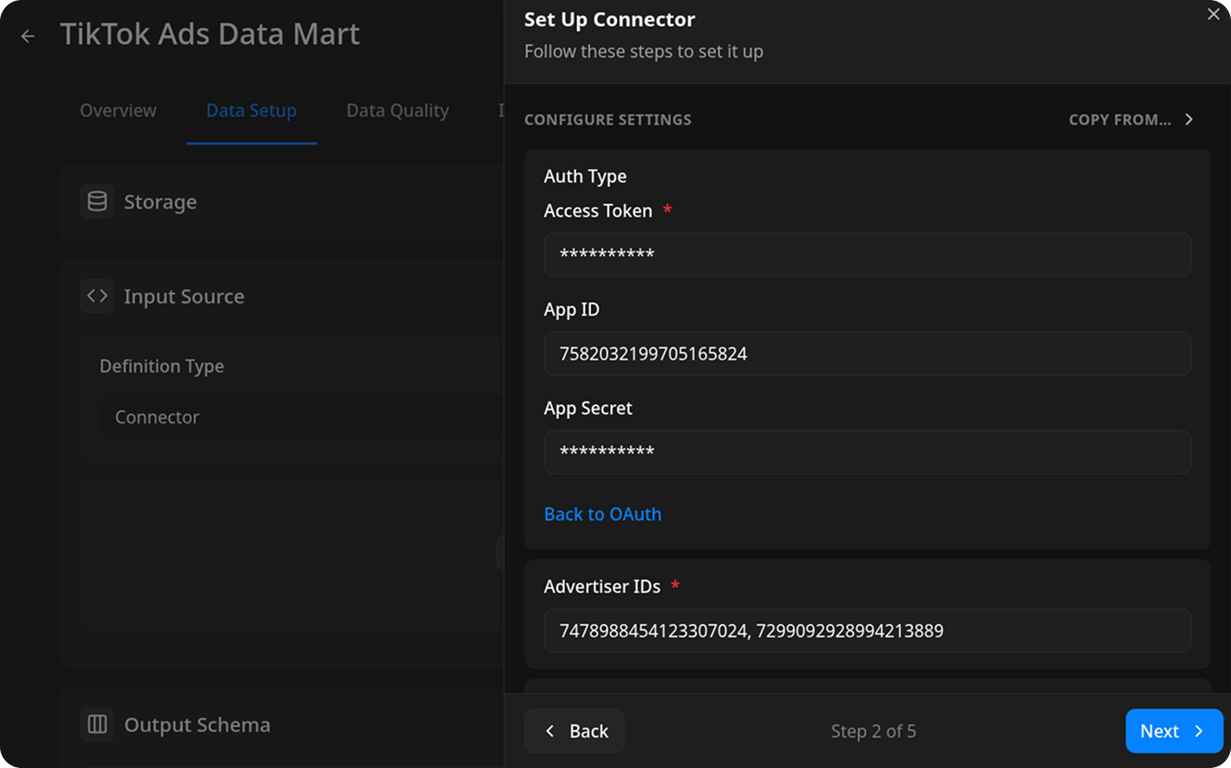
Task: Proceed with the Next button
Action: point(1174,731)
